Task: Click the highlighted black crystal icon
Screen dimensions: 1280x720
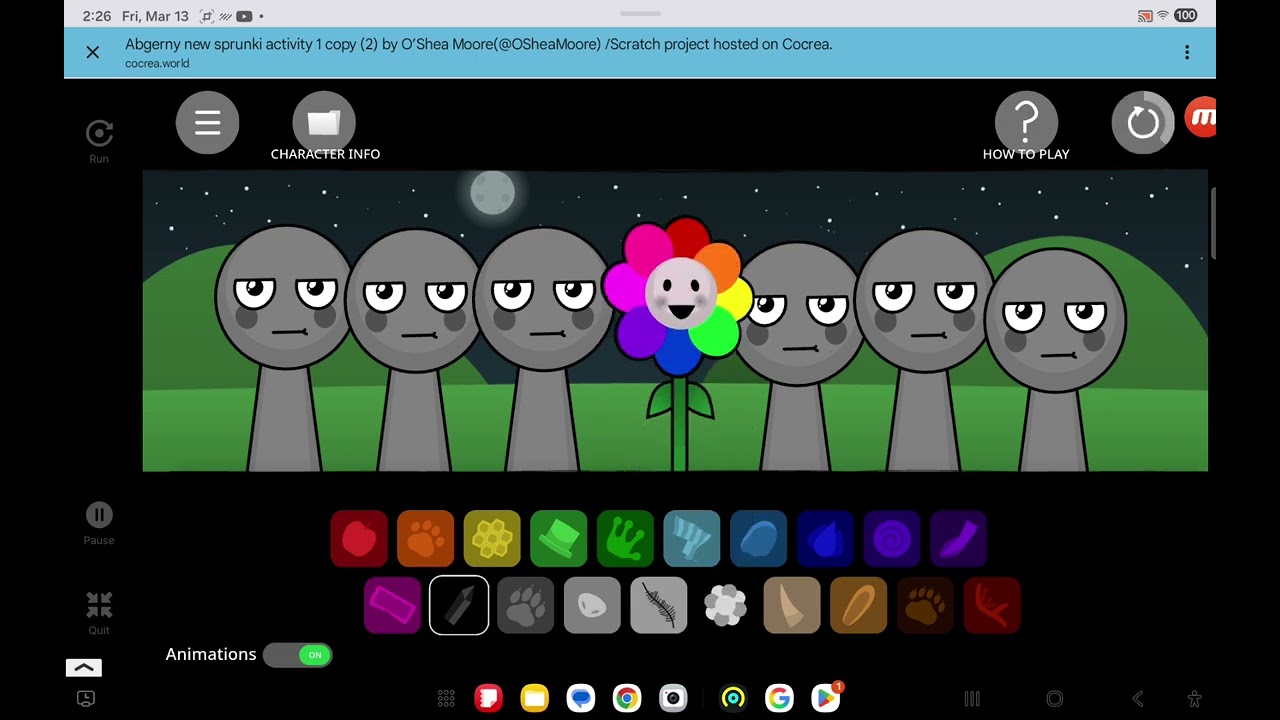Action: 459,605
